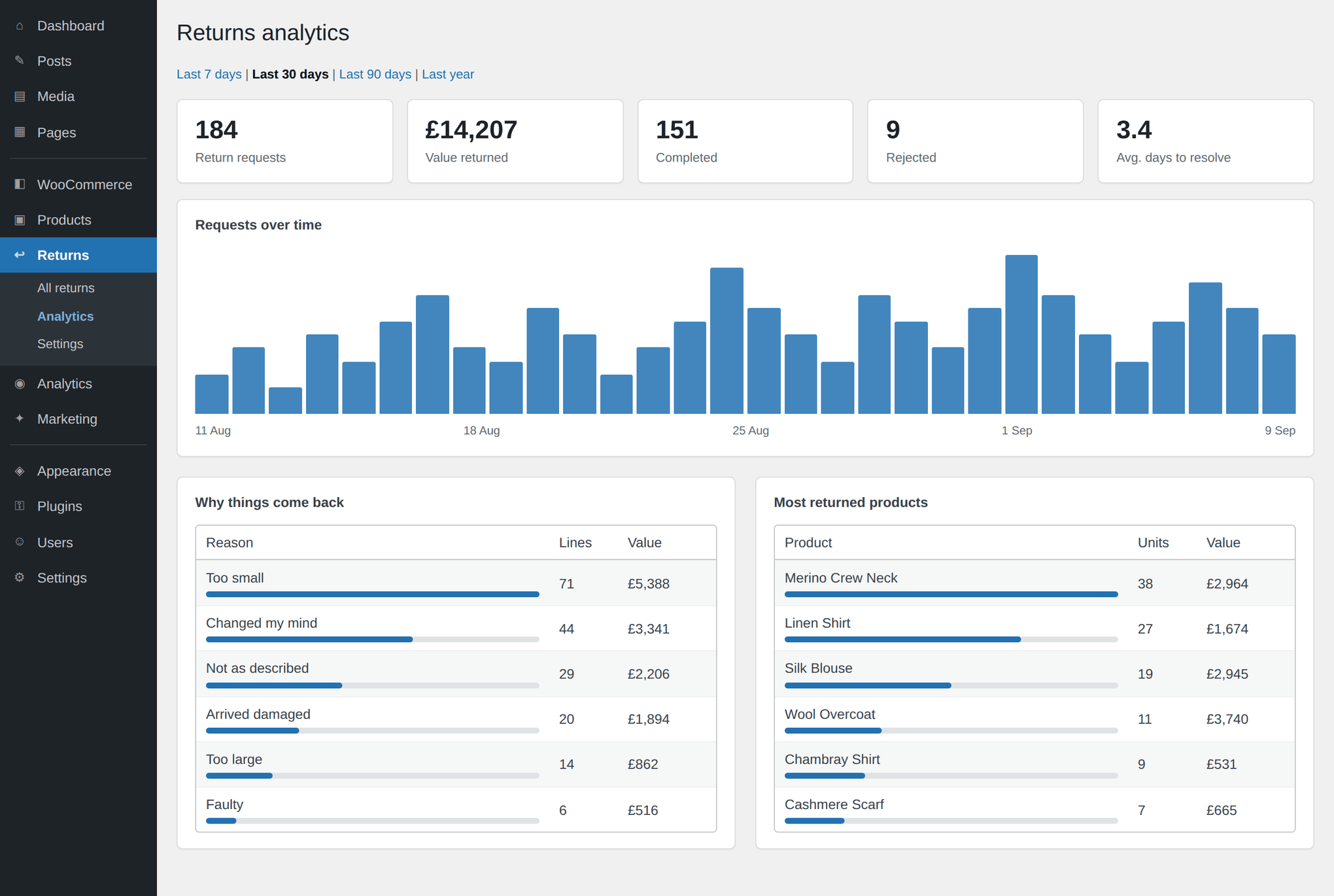Click the WooCommerce icon
This screenshot has width=1334, height=896.
pos(20,184)
